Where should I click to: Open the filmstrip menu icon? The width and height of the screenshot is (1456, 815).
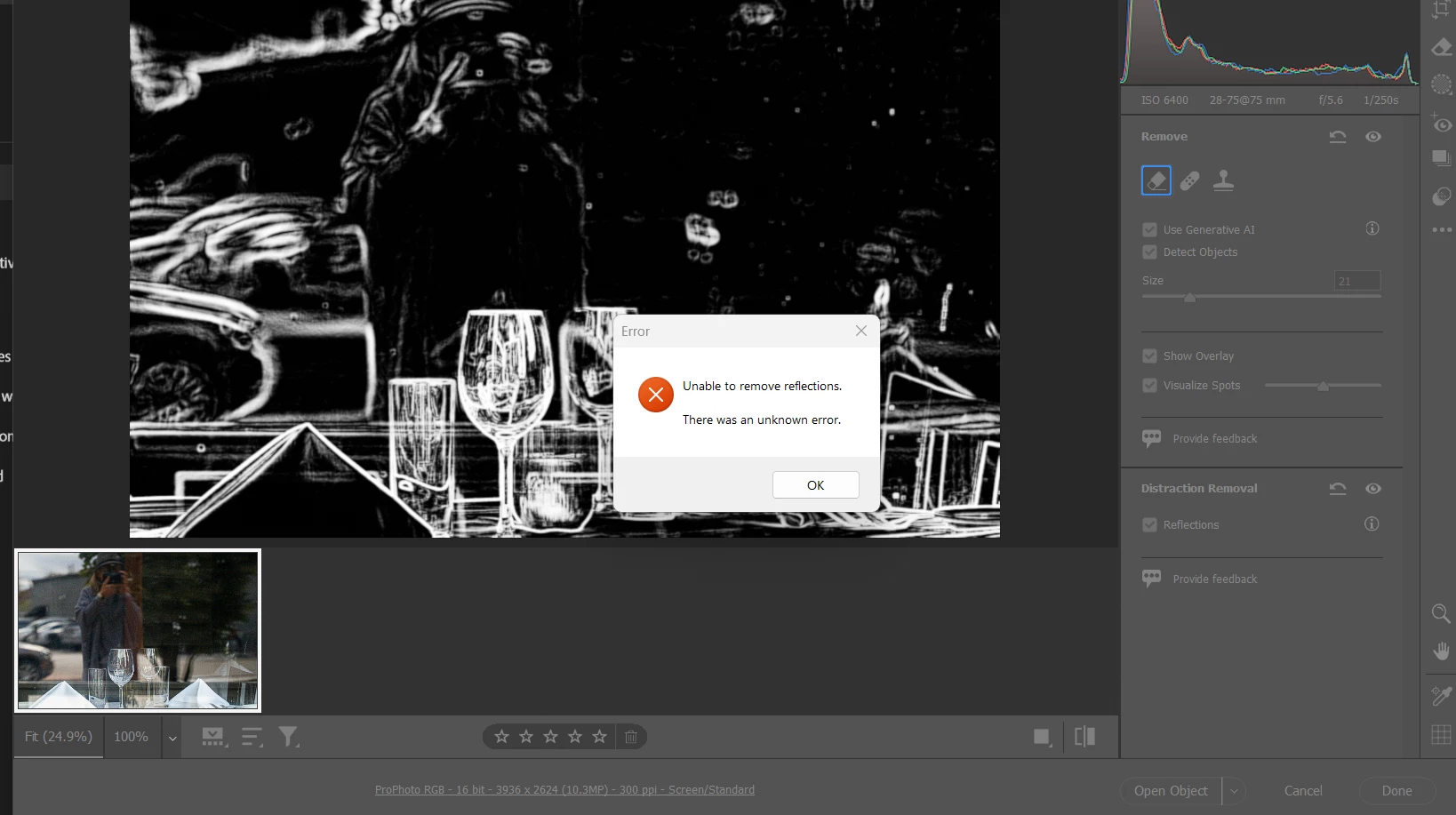click(x=213, y=737)
